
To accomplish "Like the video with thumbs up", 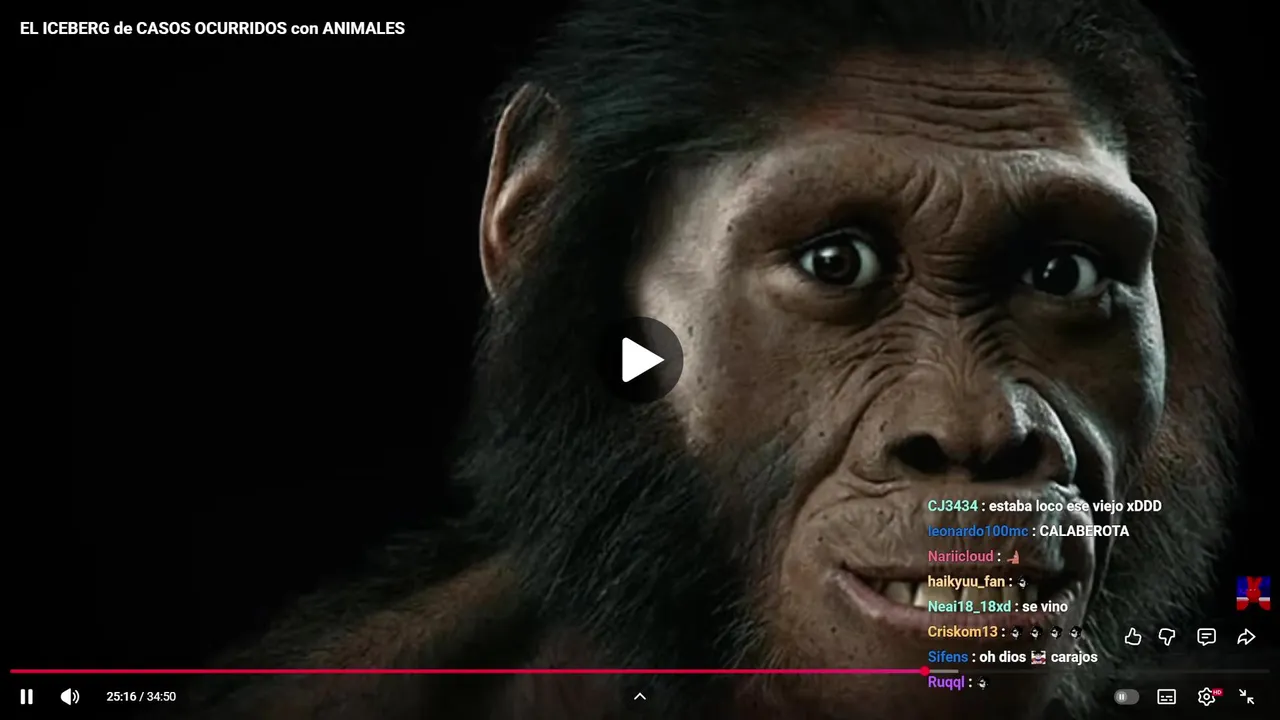I will pyautogui.click(x=1133, y=637).
